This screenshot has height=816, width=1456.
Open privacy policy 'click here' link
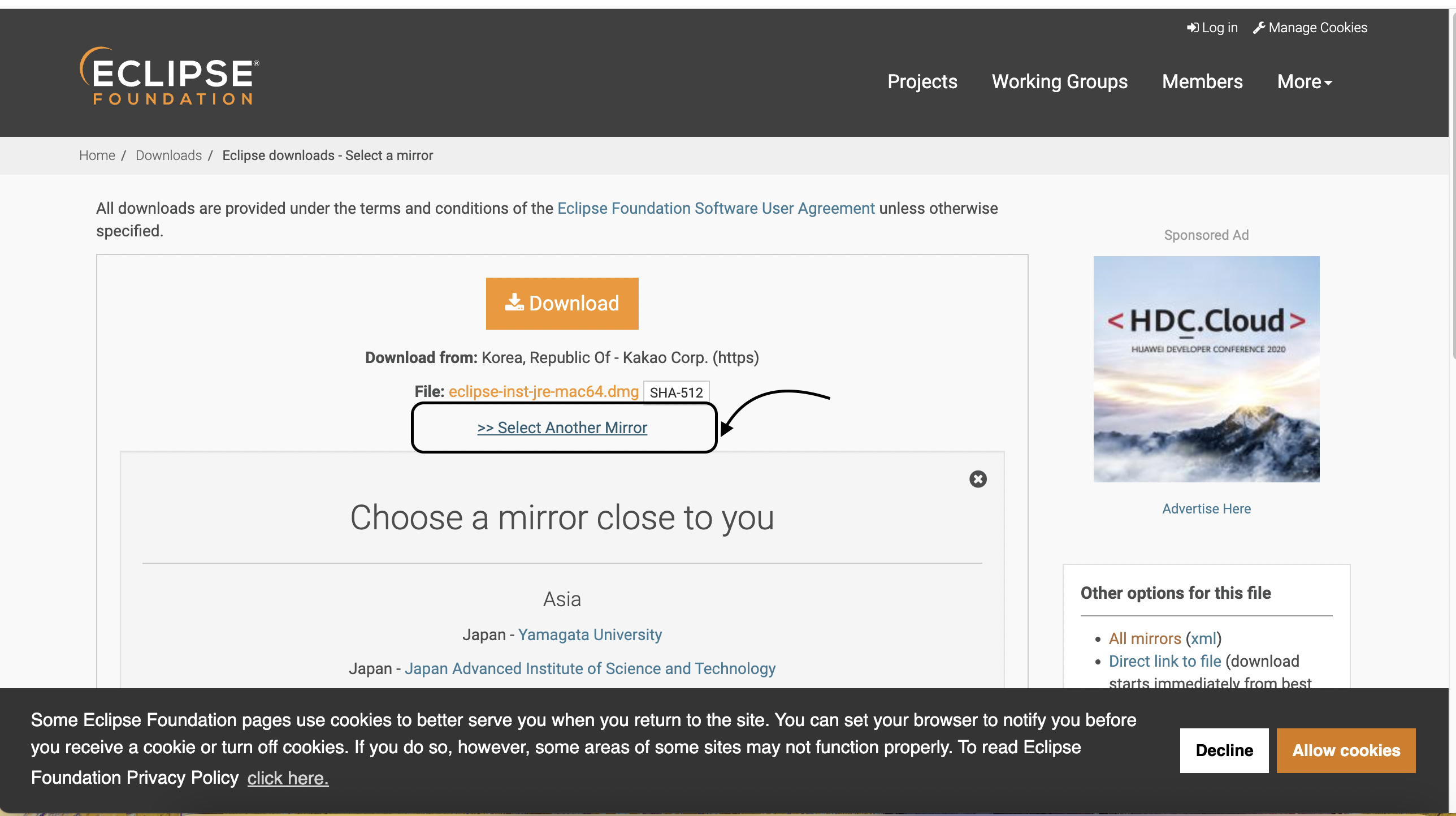point(288,778)
